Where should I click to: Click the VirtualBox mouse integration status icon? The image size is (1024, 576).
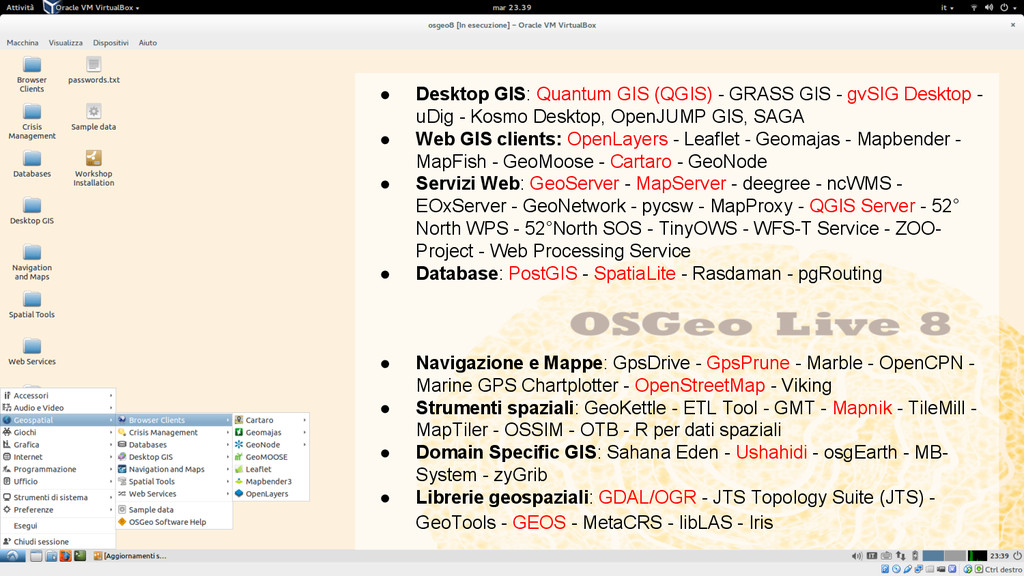click(x=968, y=569)
